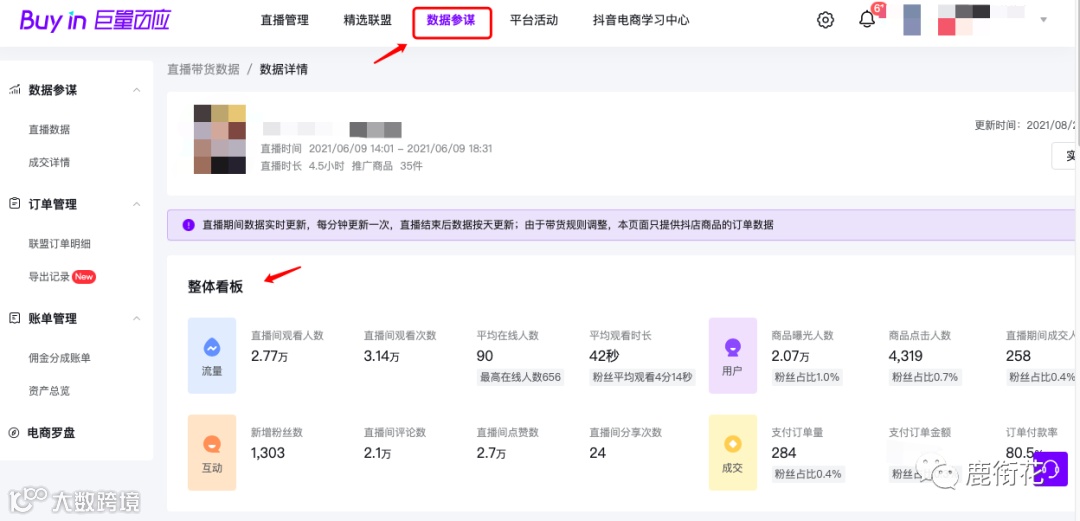Open 联盟订单明细 in the sidebar
This screenshot has width=1080, height=521.
59,244
